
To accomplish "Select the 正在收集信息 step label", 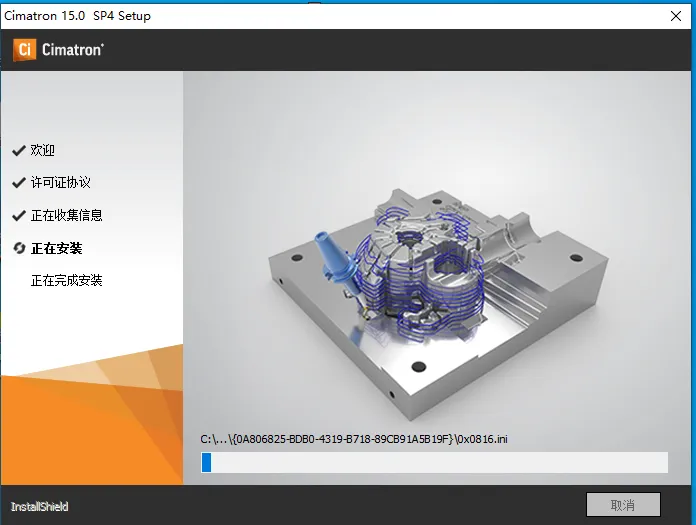I will pyautogui.click(x=67, y=215).
